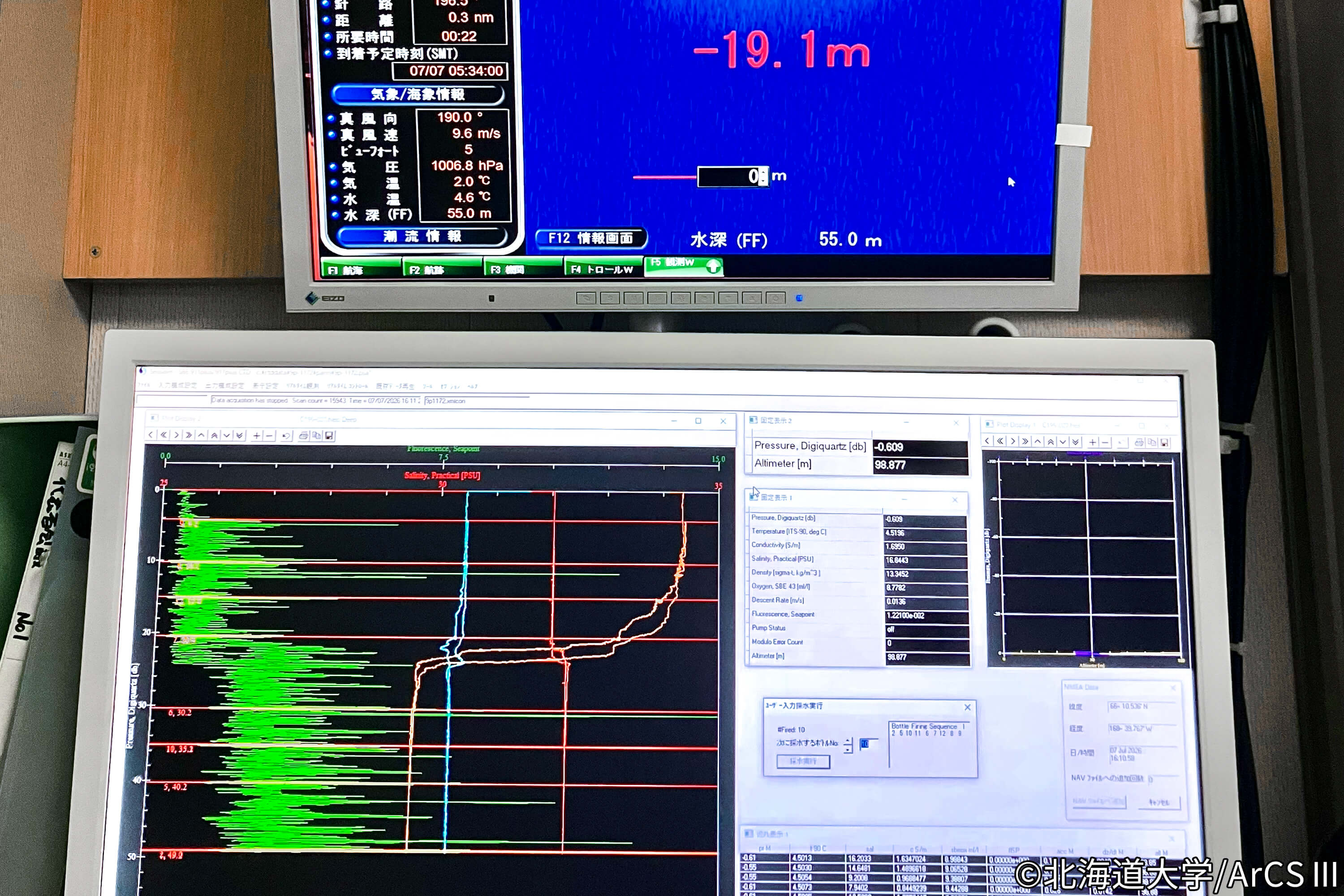The image size is (1344, 896).
Task: Click the undo arrow icon in the salinity plot toolbar
Action: [x=286, y=435]
